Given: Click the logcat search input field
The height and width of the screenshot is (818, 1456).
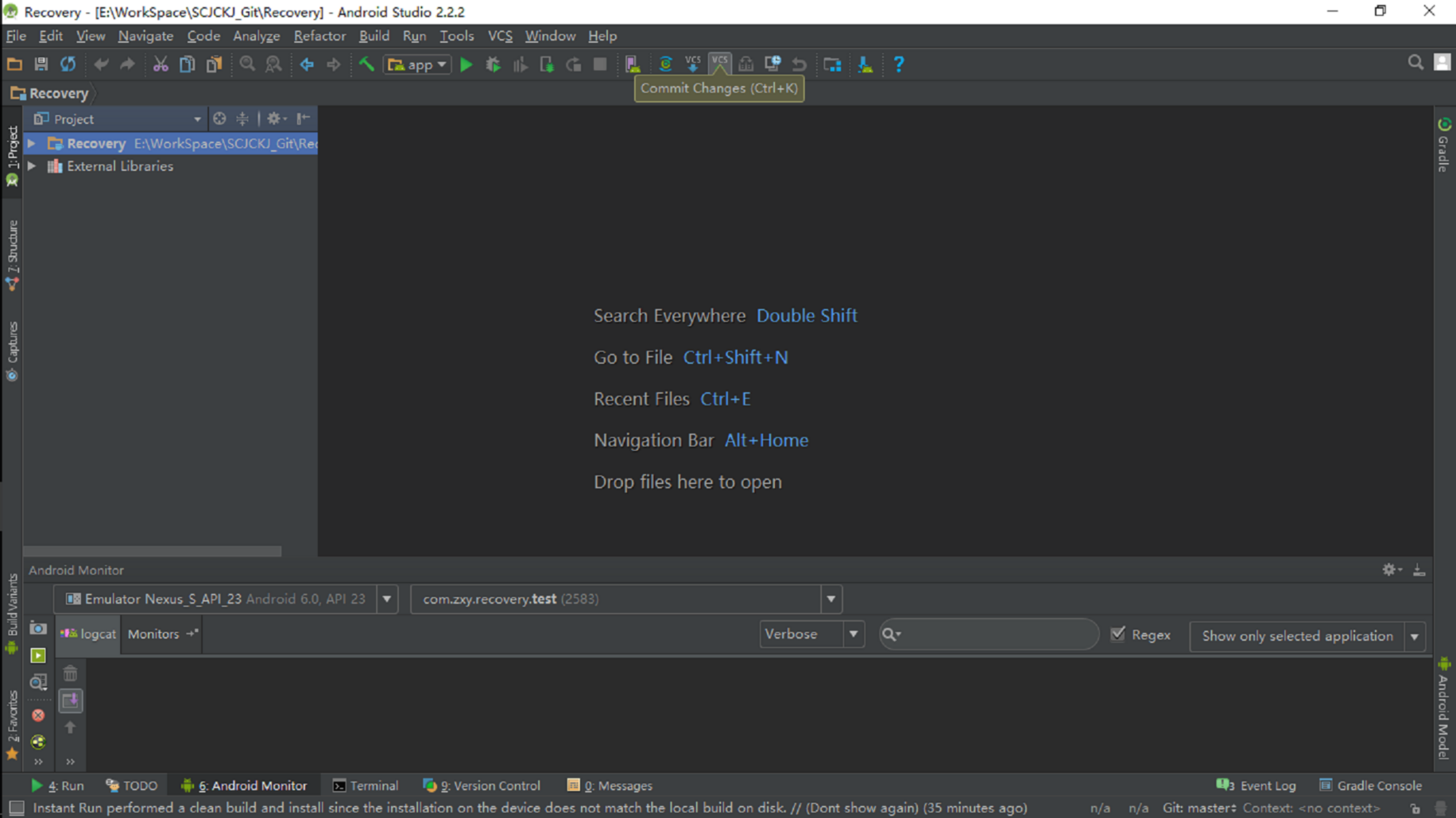Looking at the screenshot, I should pyautogui.click(x=989, y=634).
